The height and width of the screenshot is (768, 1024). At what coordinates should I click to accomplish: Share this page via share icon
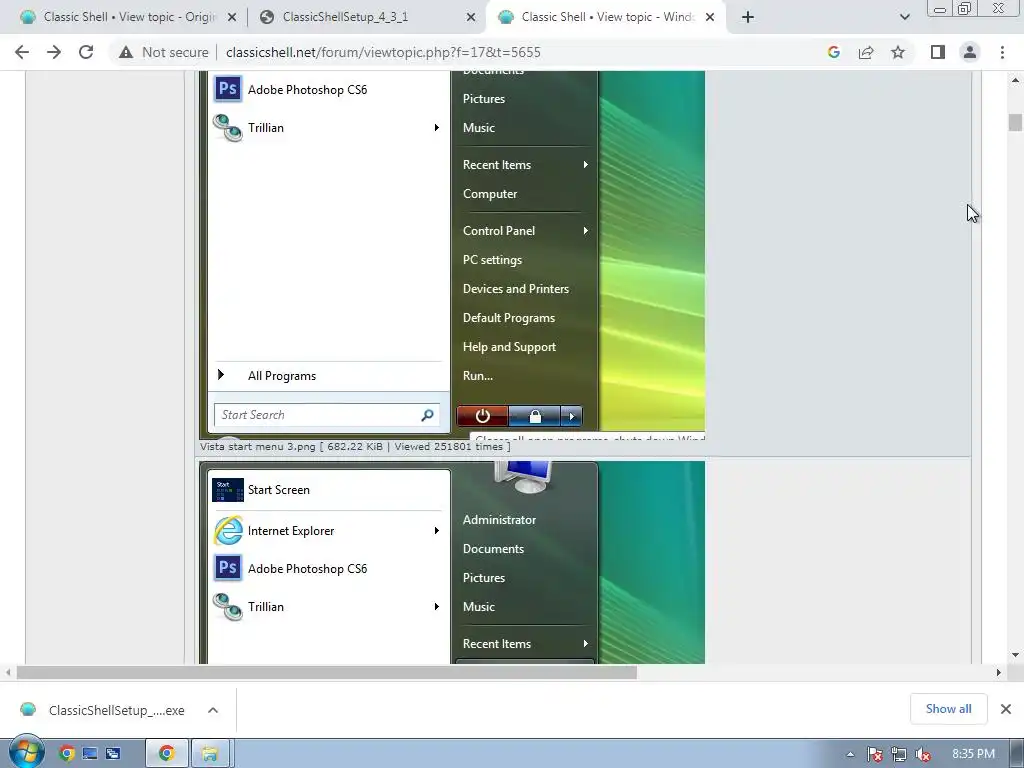(866, 52)
